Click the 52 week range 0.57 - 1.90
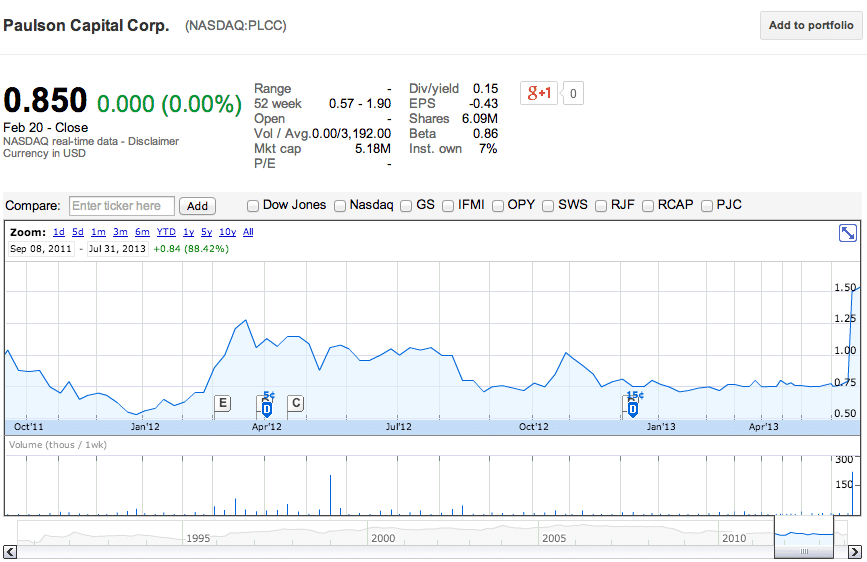Viewport: 867px width, 562px height. point(359,103)
